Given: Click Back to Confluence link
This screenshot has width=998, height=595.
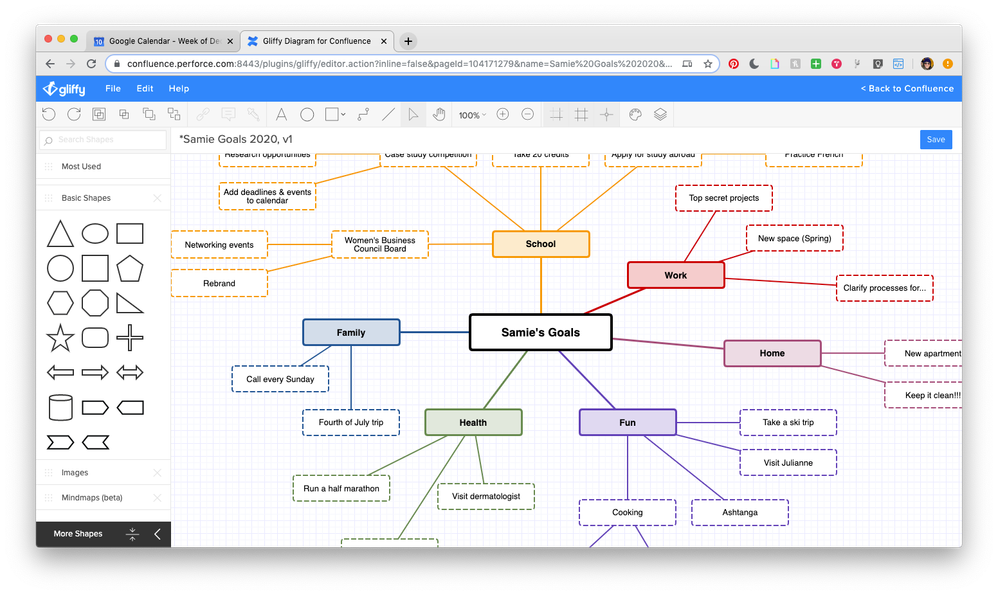Looking at the screenshot, I should point(906,88).
